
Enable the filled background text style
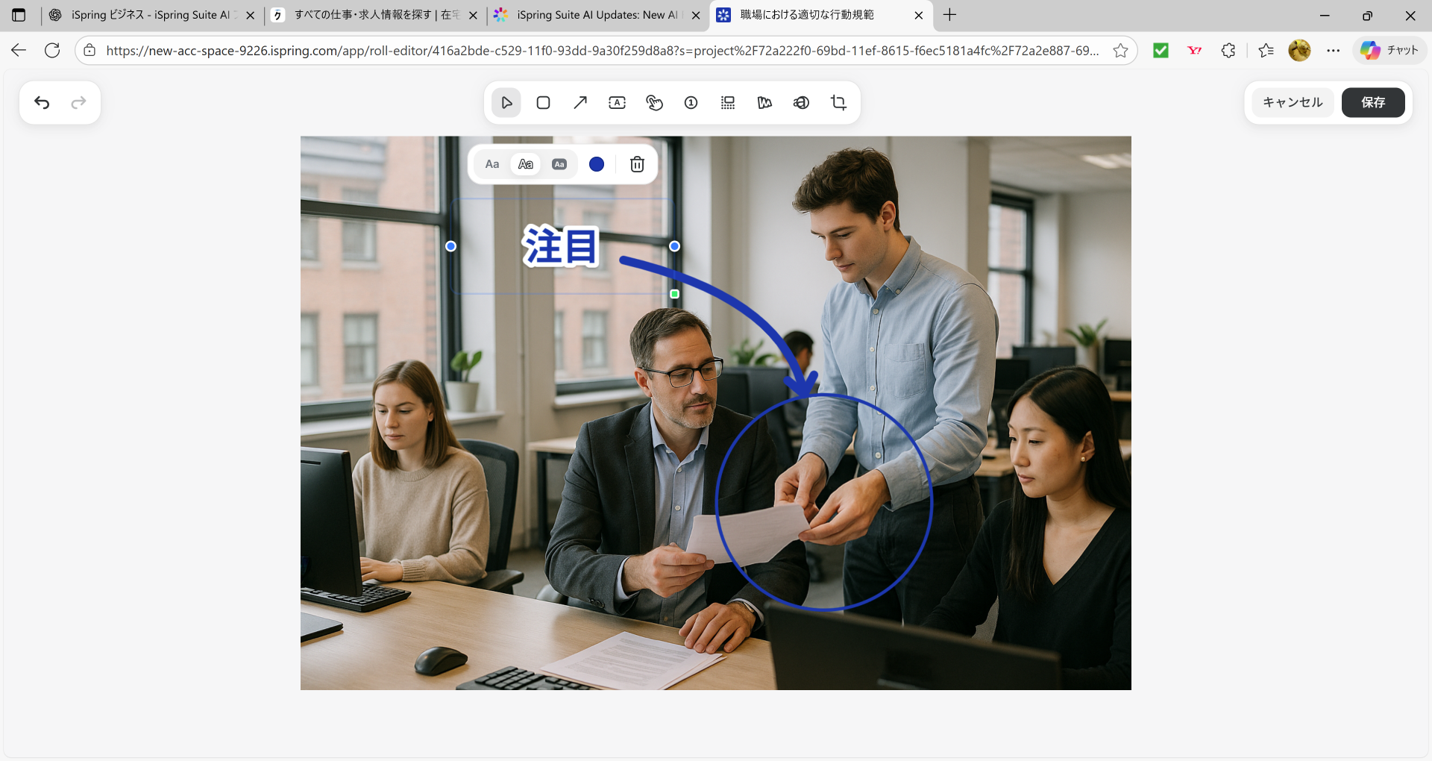pyautogui.click(x=559, y=164)
